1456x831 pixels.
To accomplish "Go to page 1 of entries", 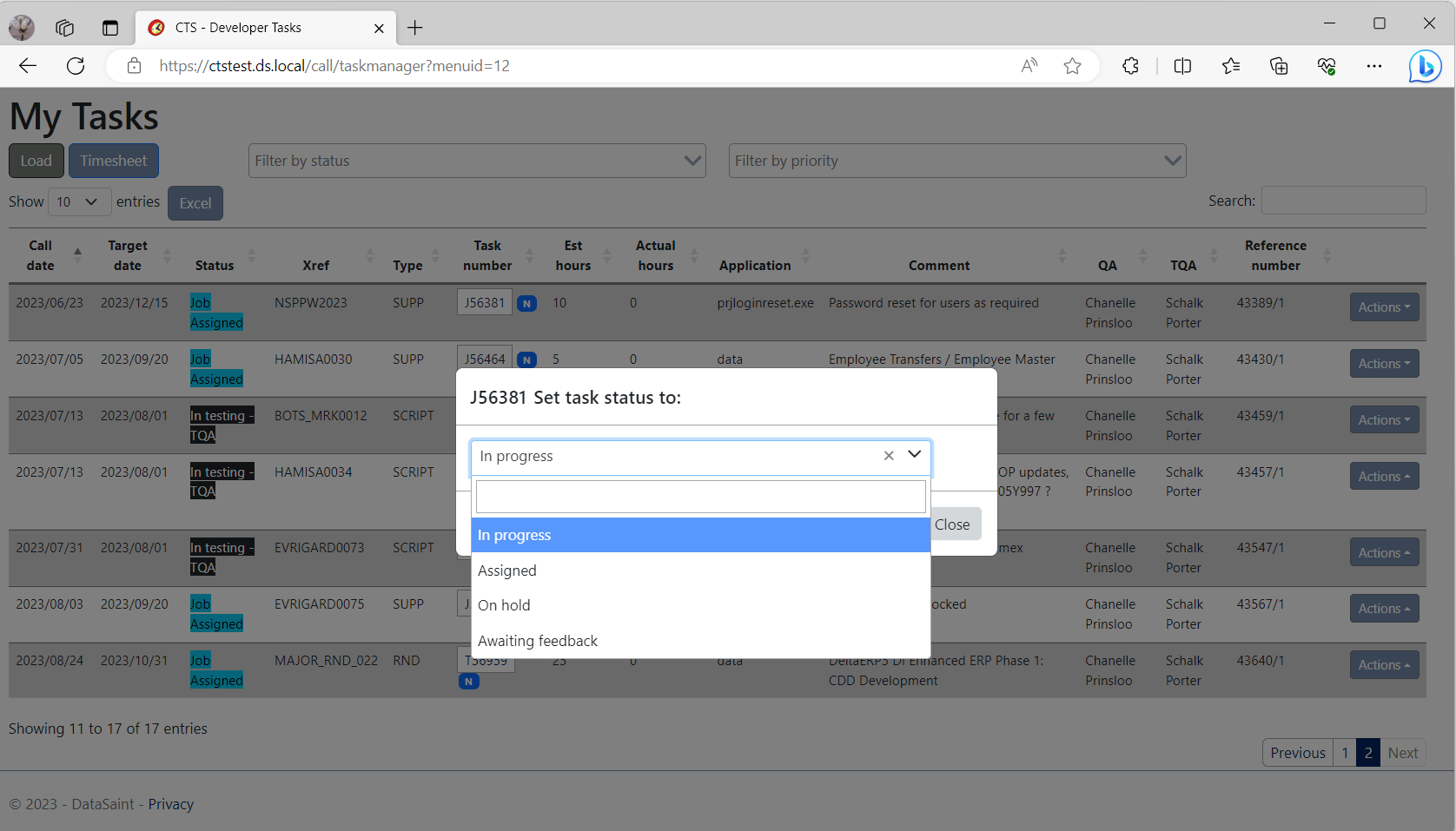I will (x=1345, y=753).
